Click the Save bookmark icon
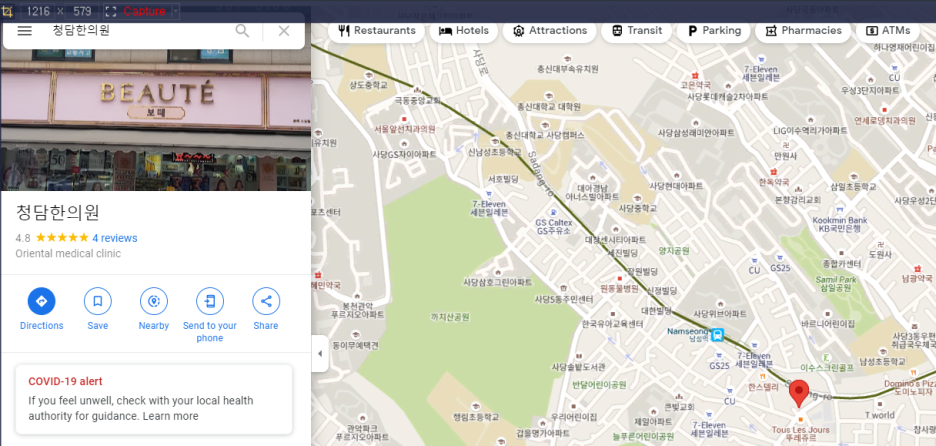936x446 pixels. 98,301
